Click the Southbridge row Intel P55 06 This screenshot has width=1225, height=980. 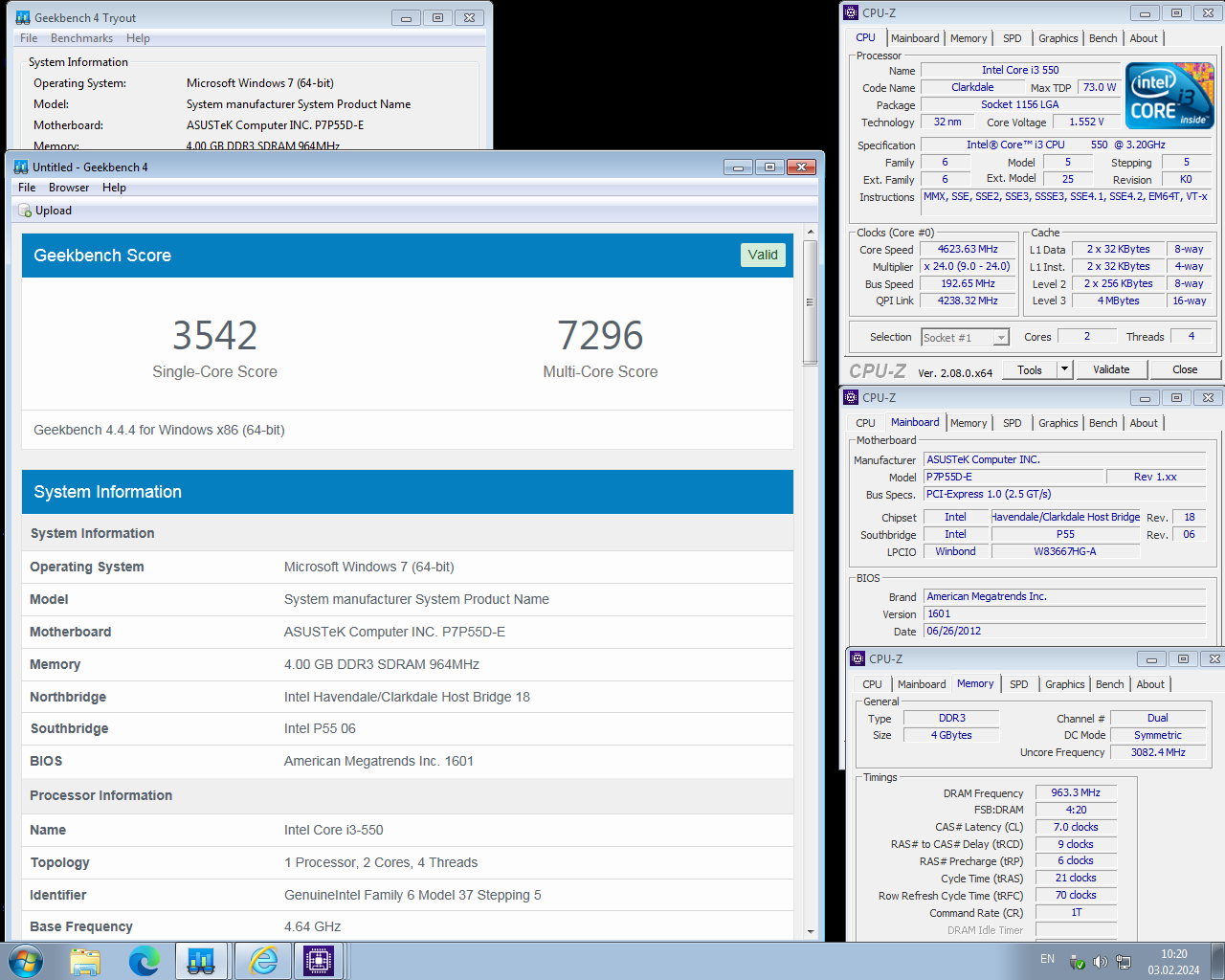click(x=408, y=728)
